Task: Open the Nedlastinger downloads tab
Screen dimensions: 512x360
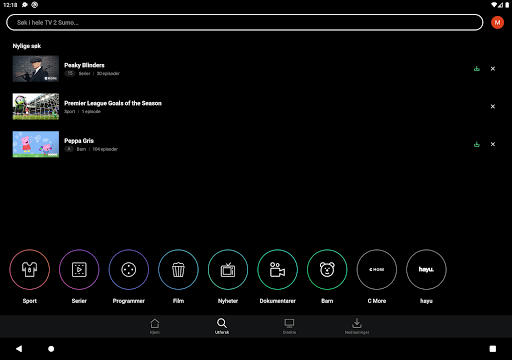Action: (357, 326)
